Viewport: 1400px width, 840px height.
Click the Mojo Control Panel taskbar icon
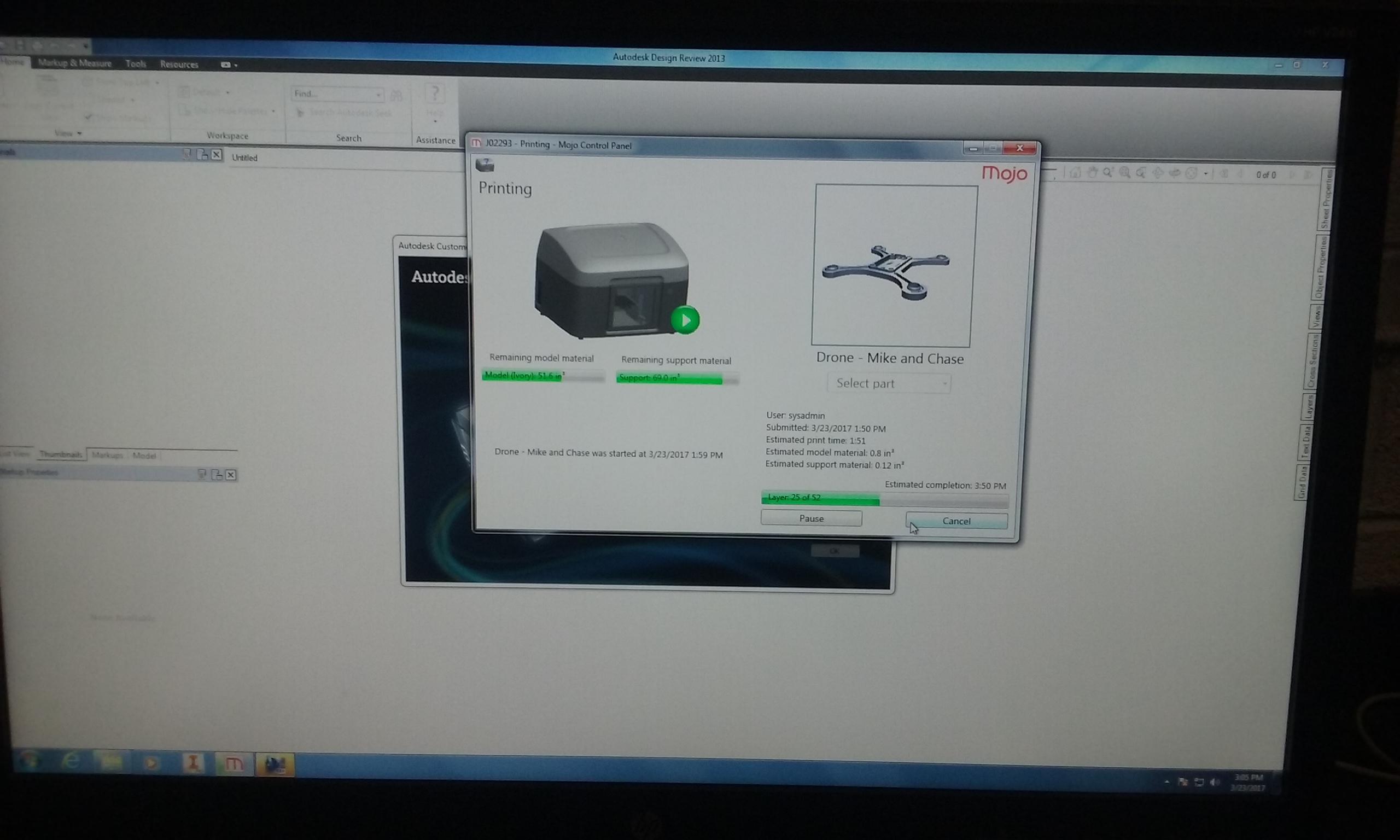[x=234, y=764]
